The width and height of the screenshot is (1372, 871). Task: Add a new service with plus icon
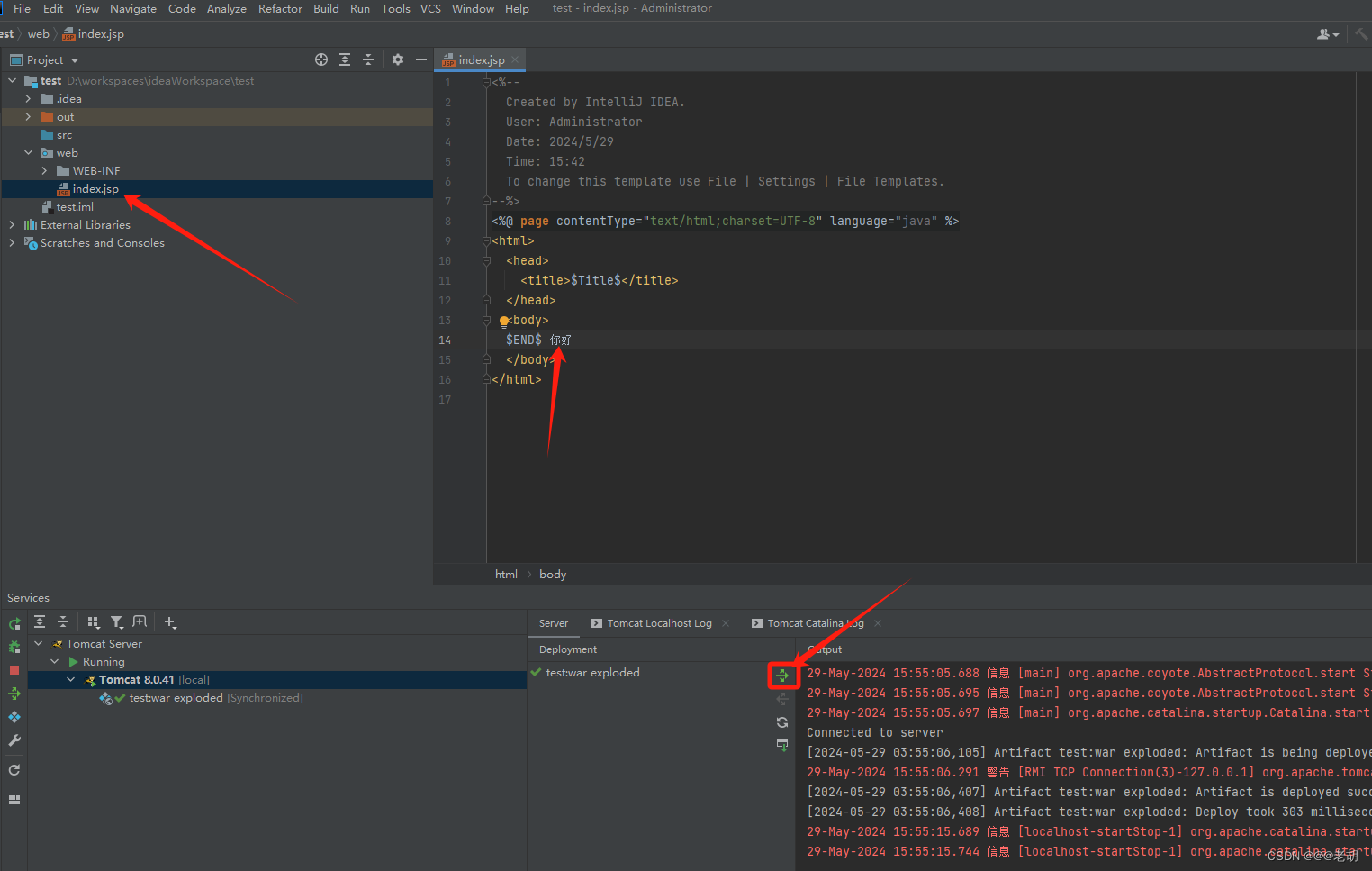170,622
